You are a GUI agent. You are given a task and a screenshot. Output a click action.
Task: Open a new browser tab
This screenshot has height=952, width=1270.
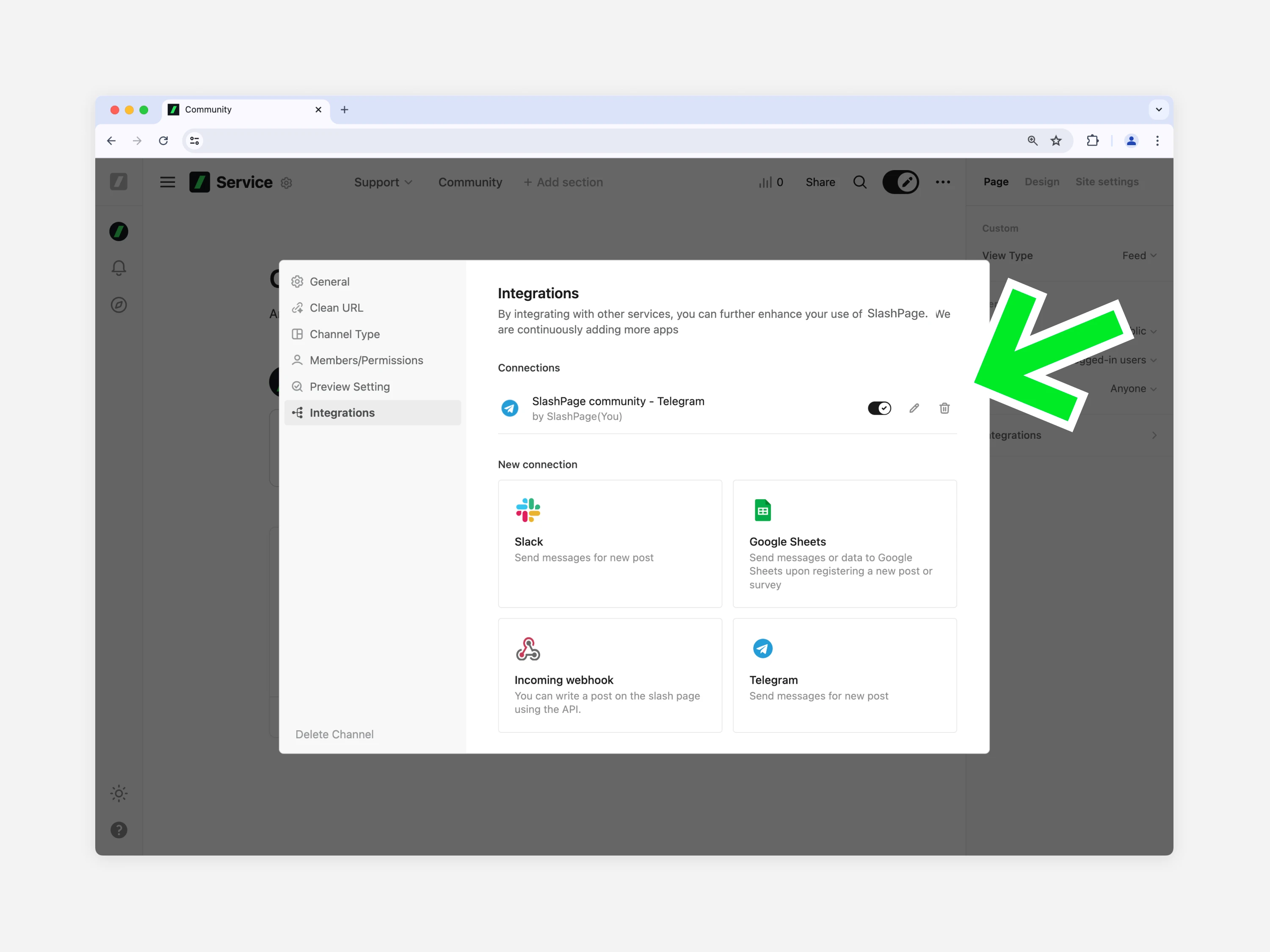[345, 110]
